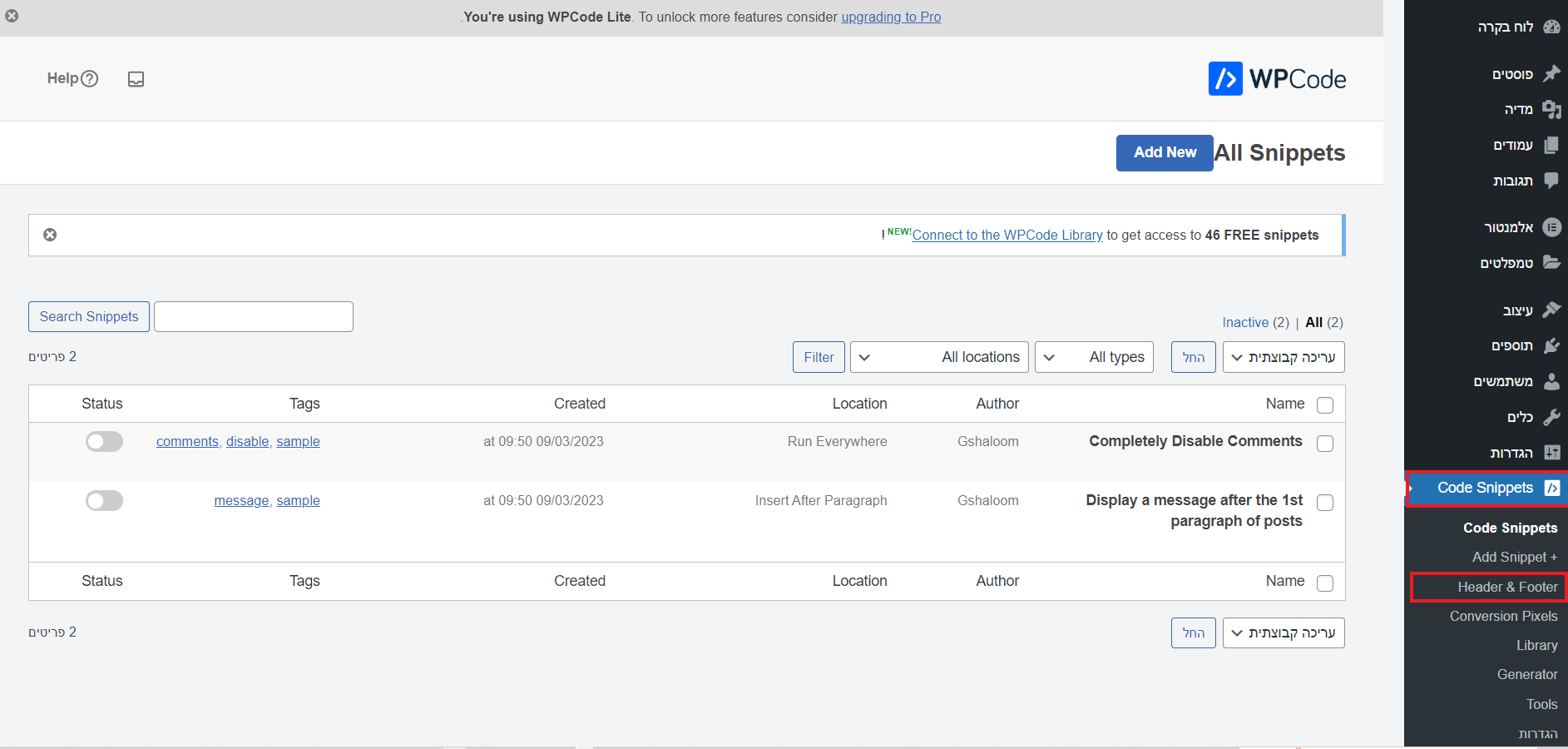The image size is (1568, 749).
Task: Check the box for Display a message snippet
Action: (1325, 503)
